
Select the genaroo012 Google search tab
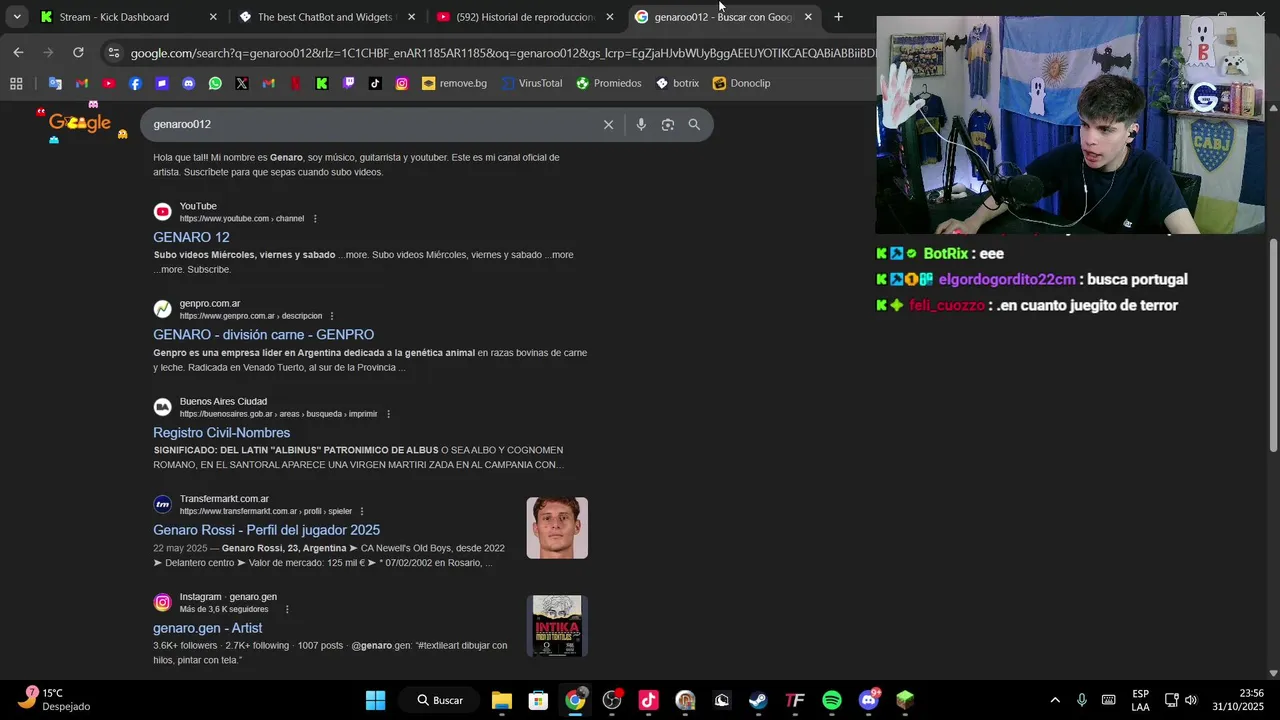(723, 17)
